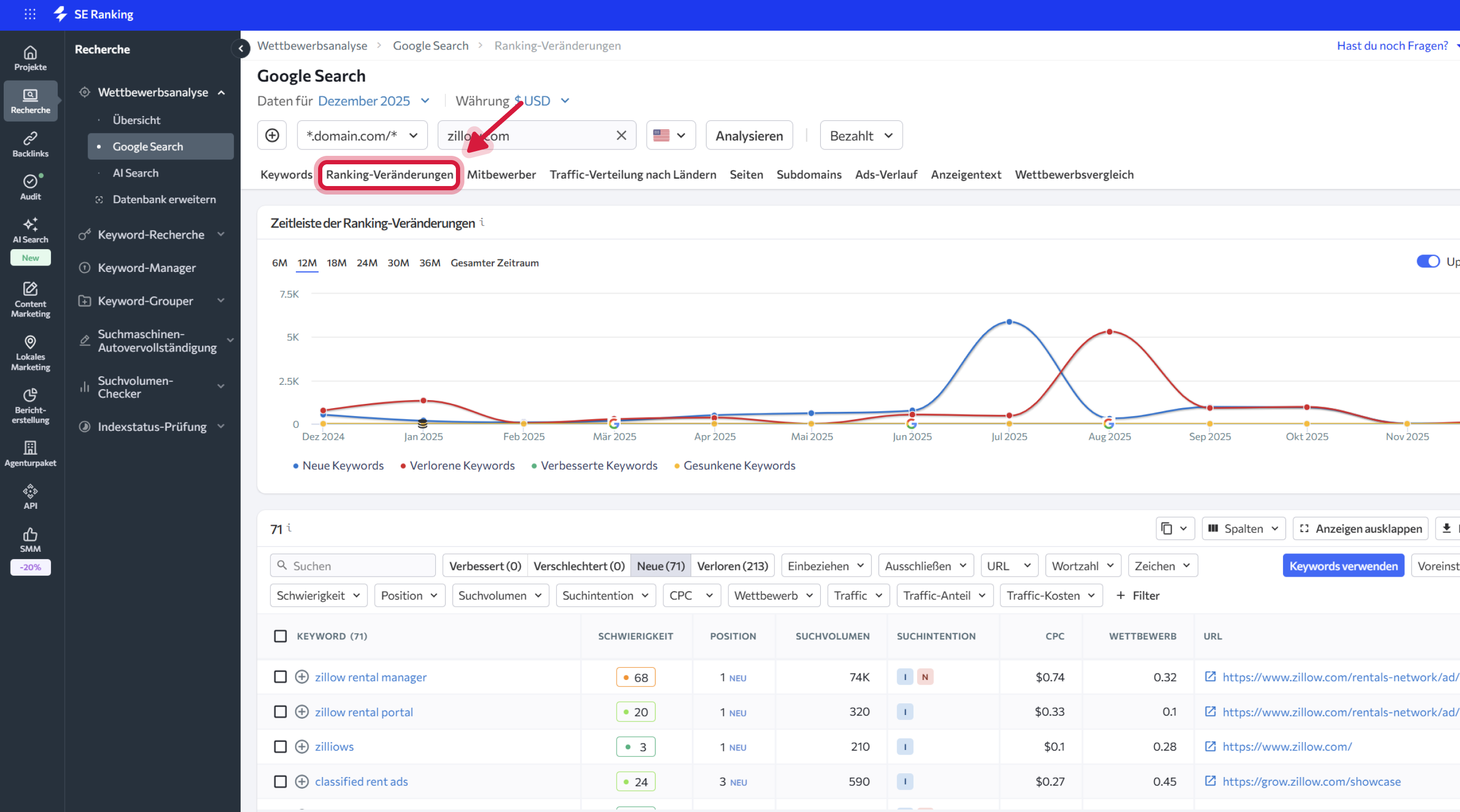Check the zillow rental manager keyword checkbox
The height and width of the screenshot is (812, 1460).
click(x=280, y=676)
